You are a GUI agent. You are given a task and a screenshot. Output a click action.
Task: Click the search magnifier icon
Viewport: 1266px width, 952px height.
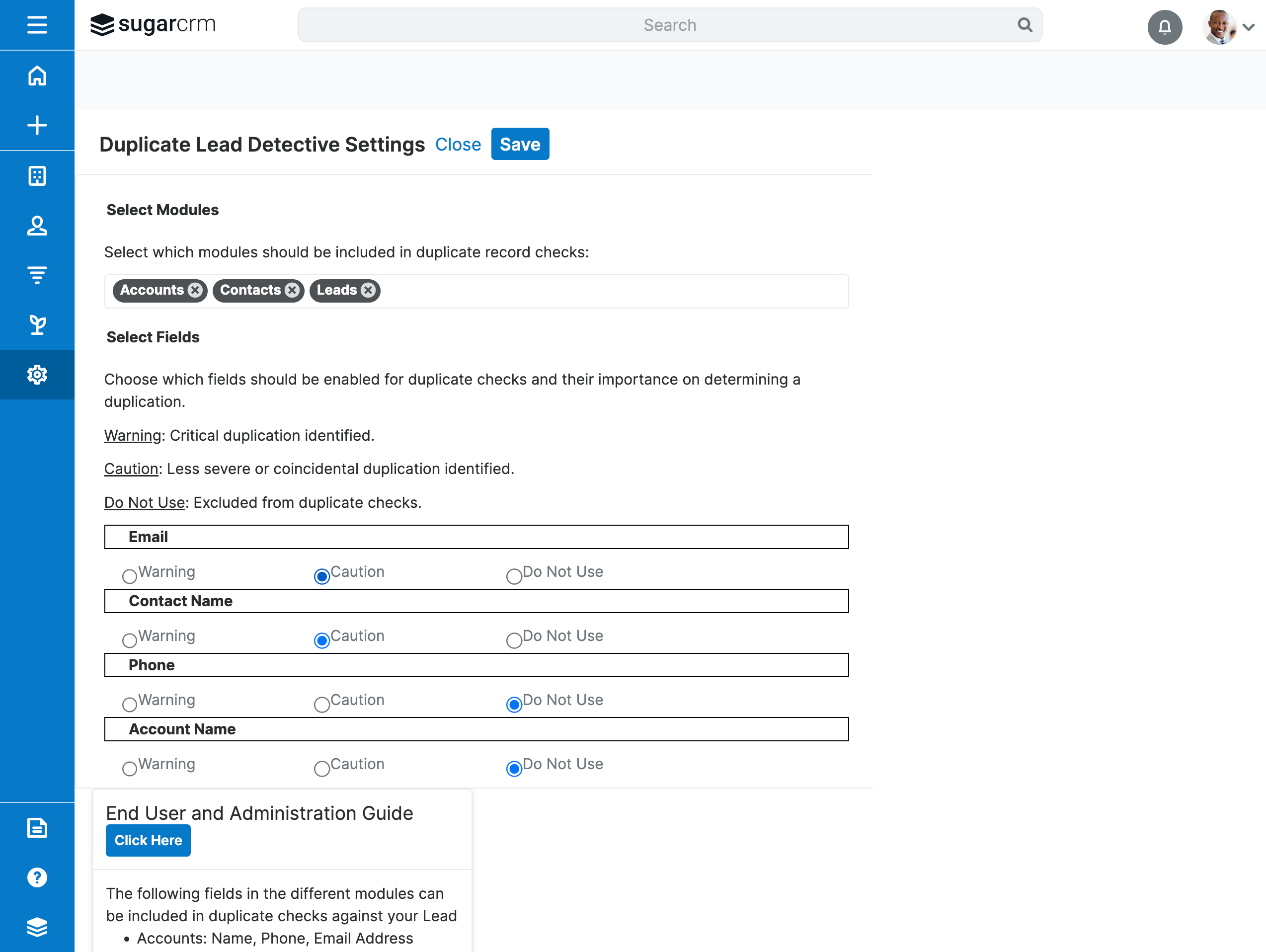tap(1025, 25)
